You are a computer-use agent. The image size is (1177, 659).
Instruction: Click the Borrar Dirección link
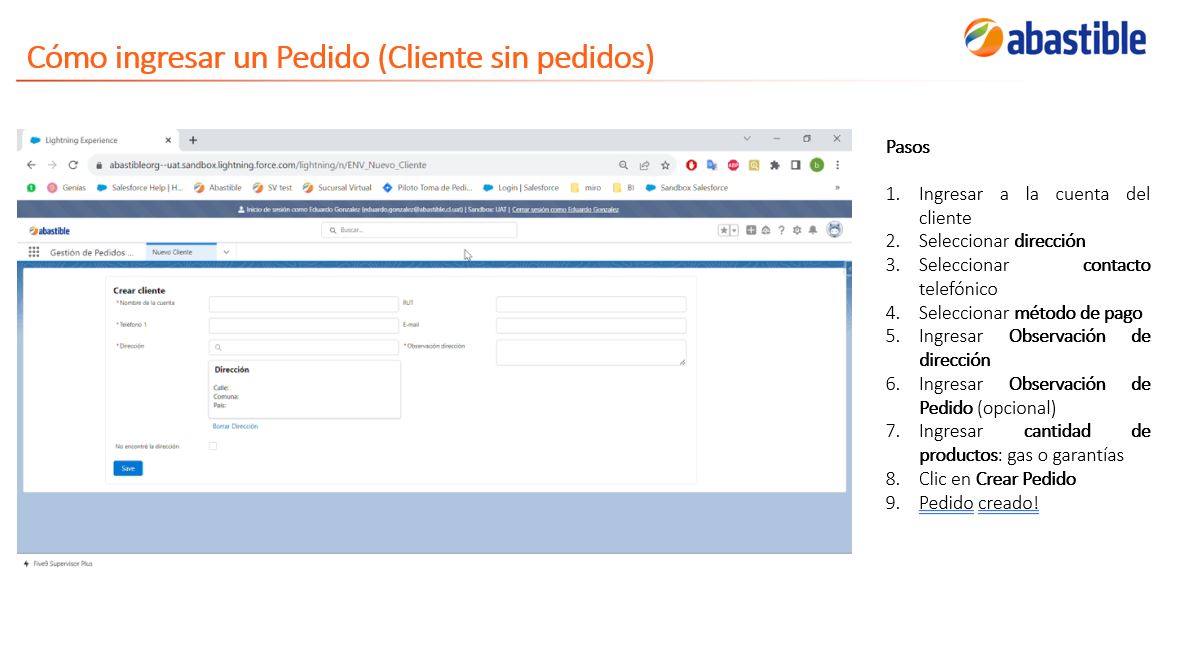235,426
